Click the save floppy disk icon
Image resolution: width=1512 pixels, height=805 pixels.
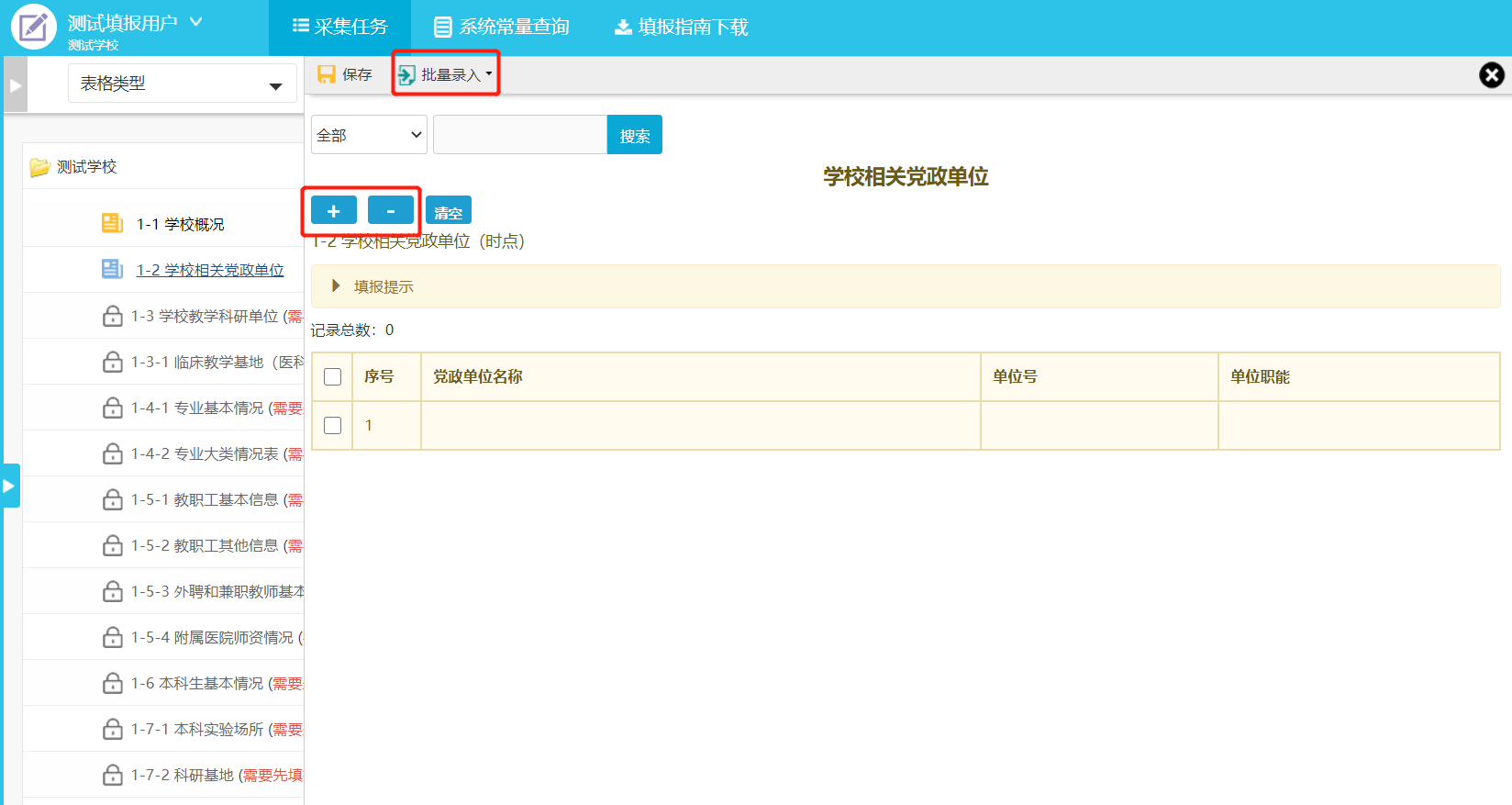(x=326, y=74)
